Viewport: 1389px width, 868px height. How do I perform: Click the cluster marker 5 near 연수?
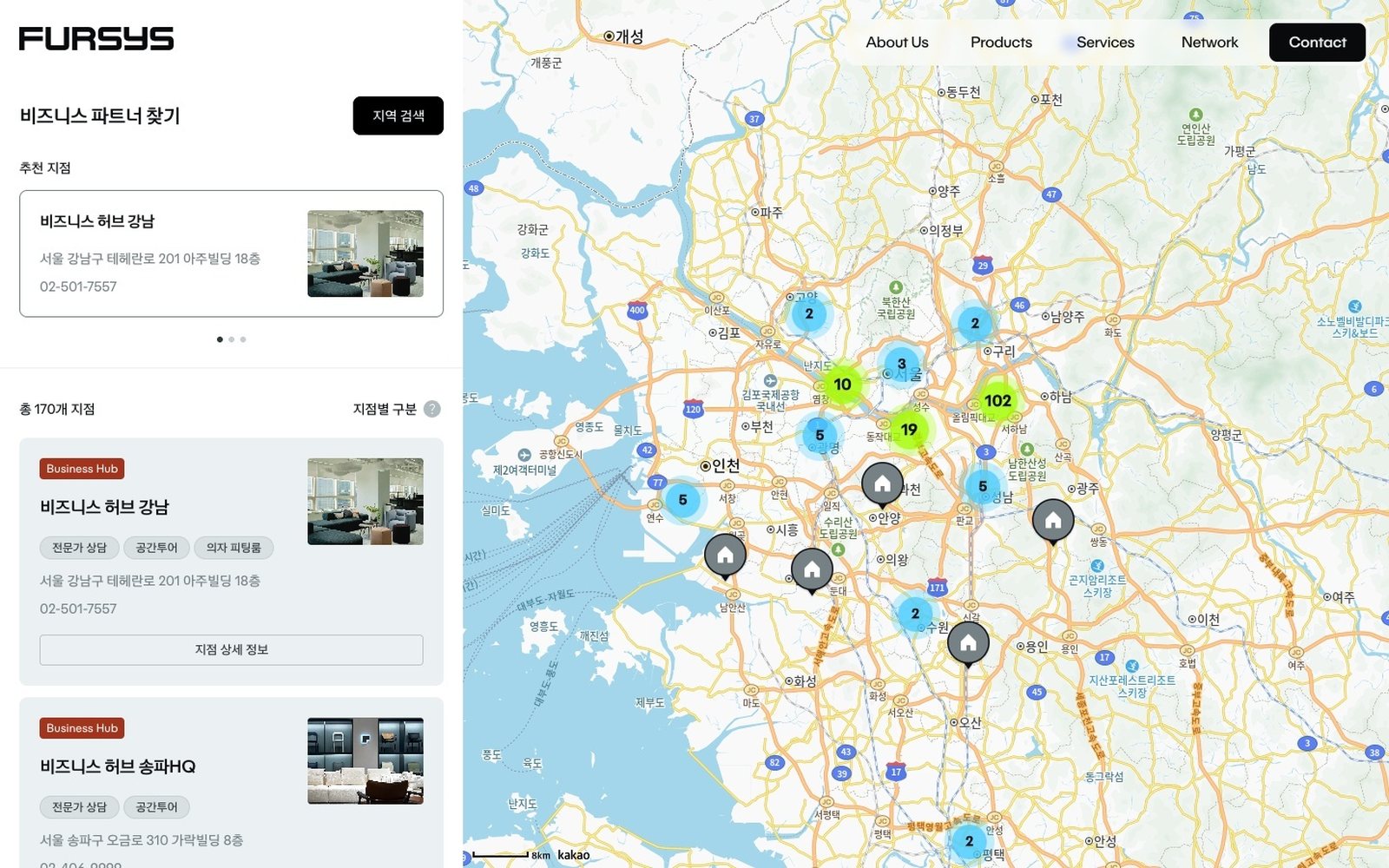682,500
